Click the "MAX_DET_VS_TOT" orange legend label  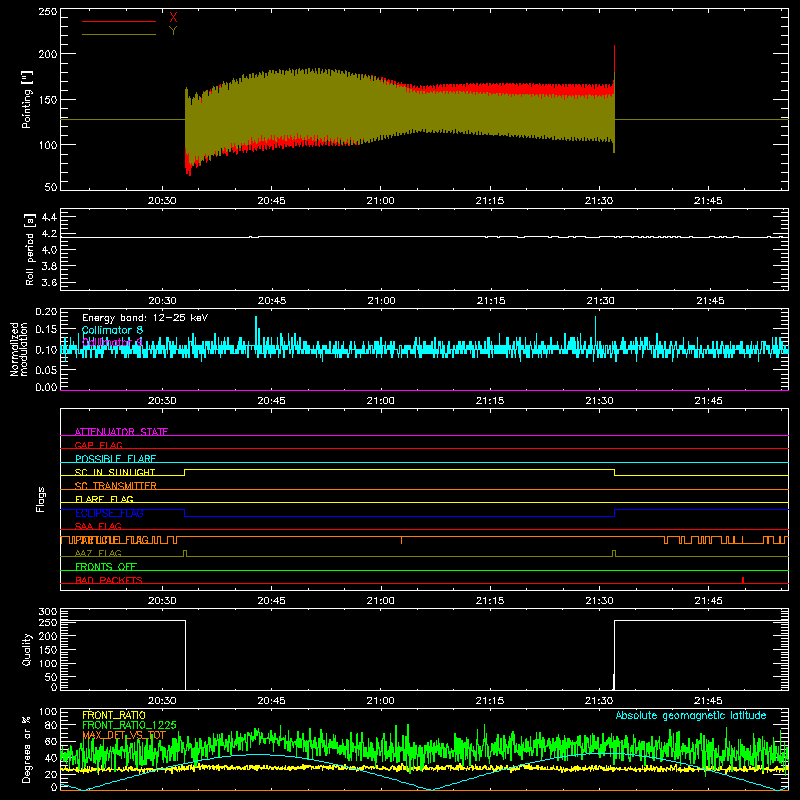(x=124, y=735)
